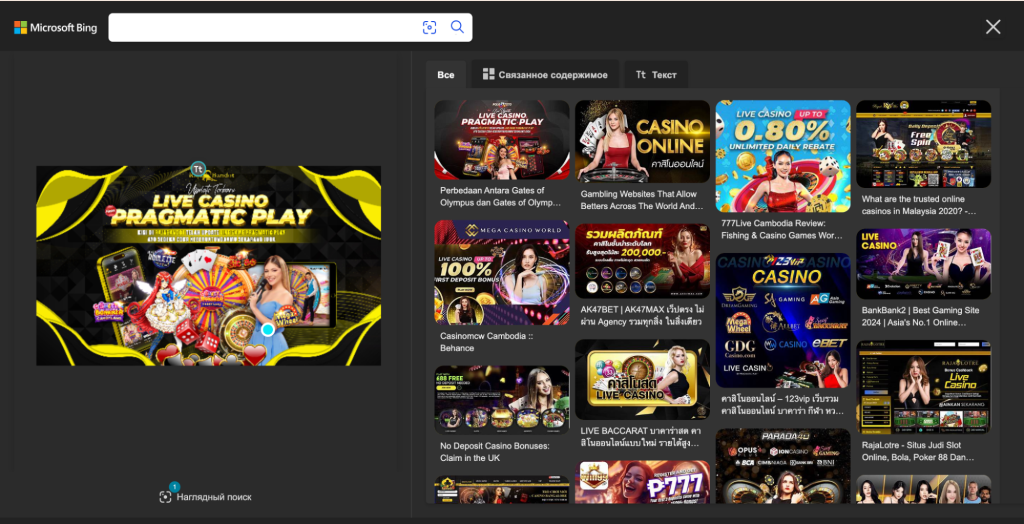This screenshot has width=1024, height=524.
Task: Click the magnifier search icon
Action: (457, 27)
